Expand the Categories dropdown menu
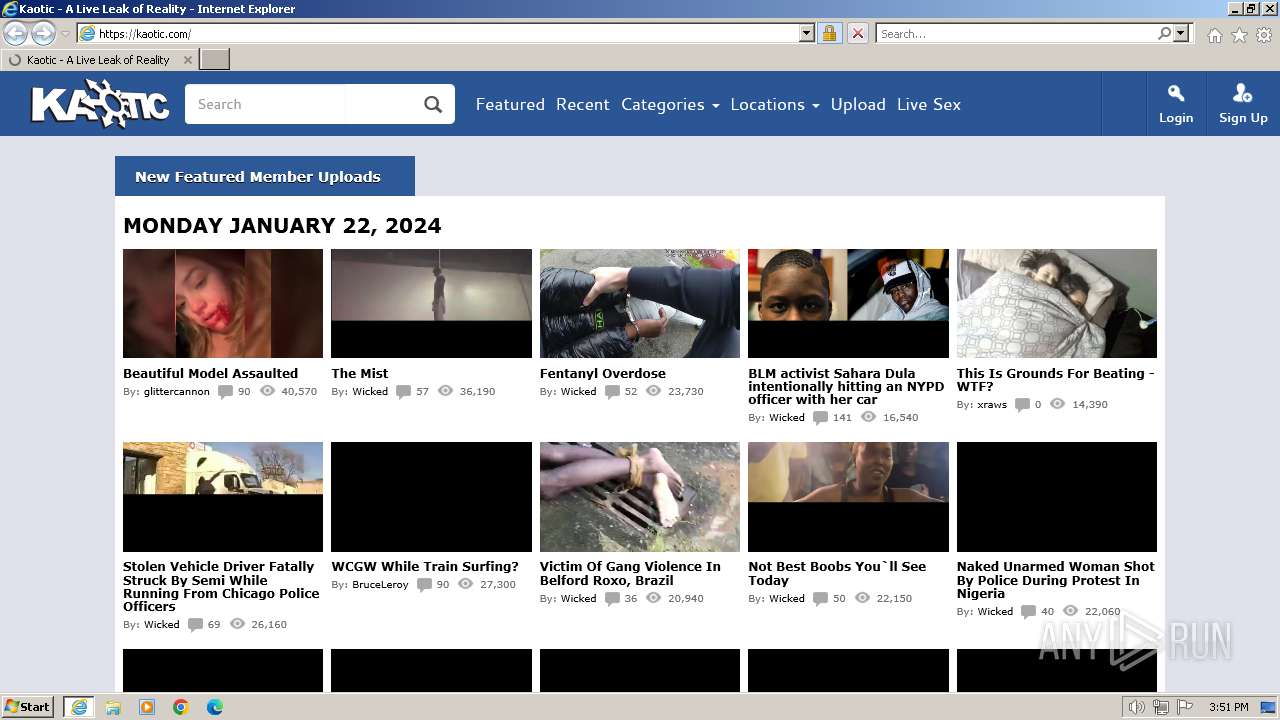 [x=670, y=104]
